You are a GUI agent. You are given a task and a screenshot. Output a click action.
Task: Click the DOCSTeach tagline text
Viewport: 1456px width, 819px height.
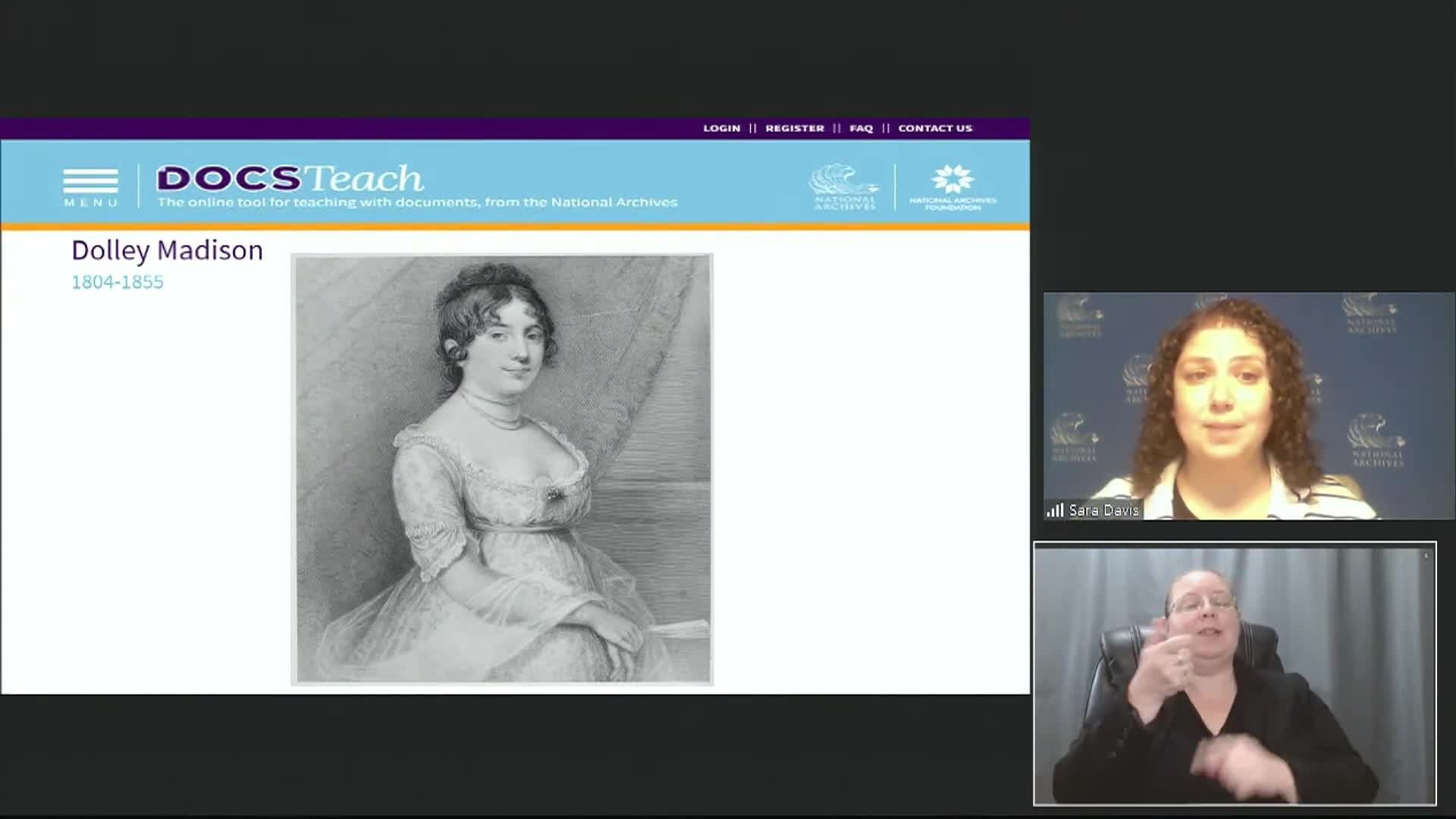[x=417, y=202]
